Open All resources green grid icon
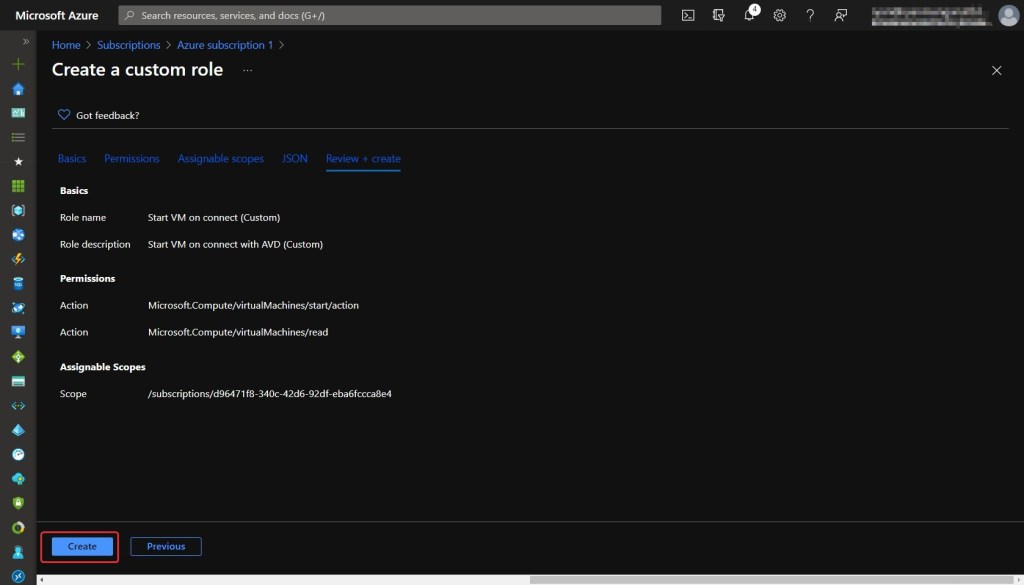This screenshot has height=585, width=1024. [x=18, y=186]
